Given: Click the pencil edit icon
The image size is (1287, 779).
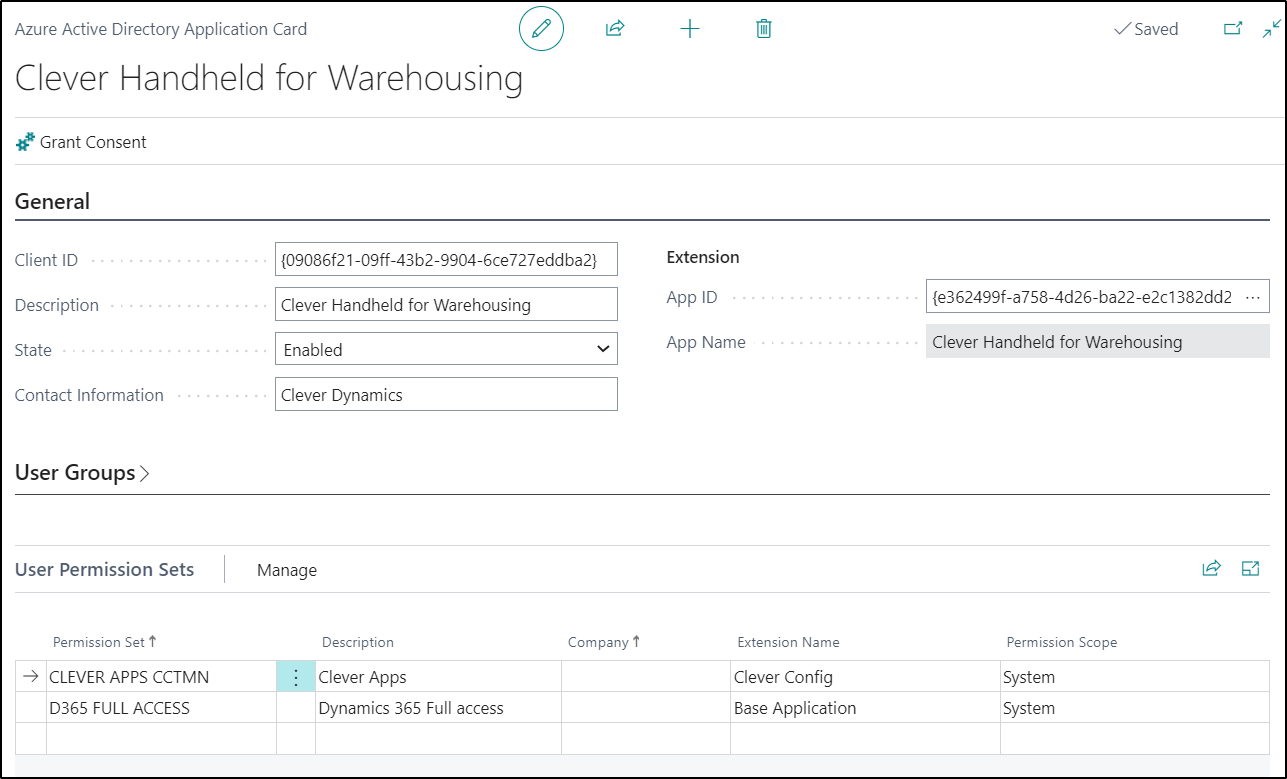Looking at the screenshot, I should tap(541, 29).
